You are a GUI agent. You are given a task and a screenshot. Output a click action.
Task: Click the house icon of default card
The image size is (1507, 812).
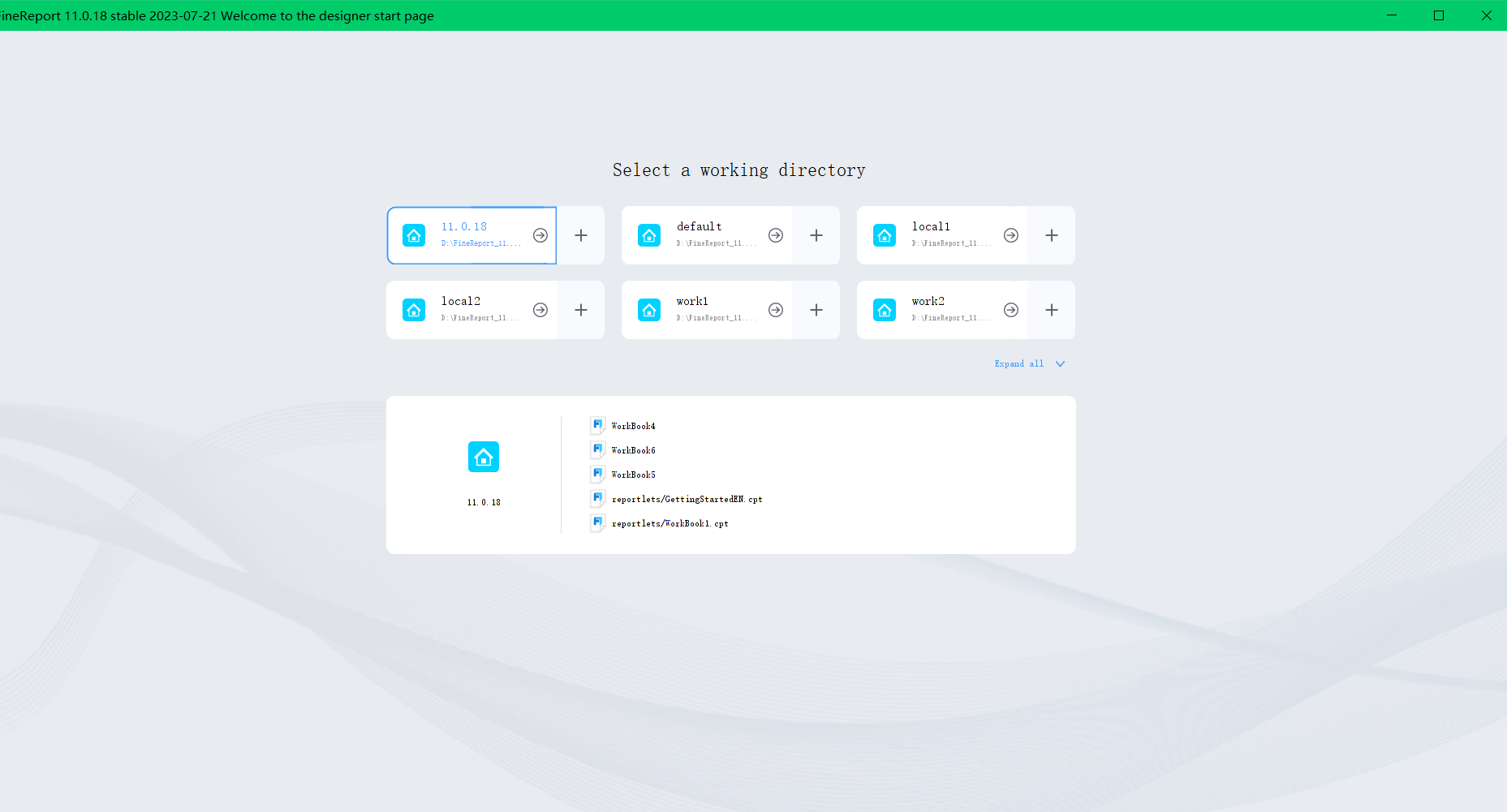point(649,235)
